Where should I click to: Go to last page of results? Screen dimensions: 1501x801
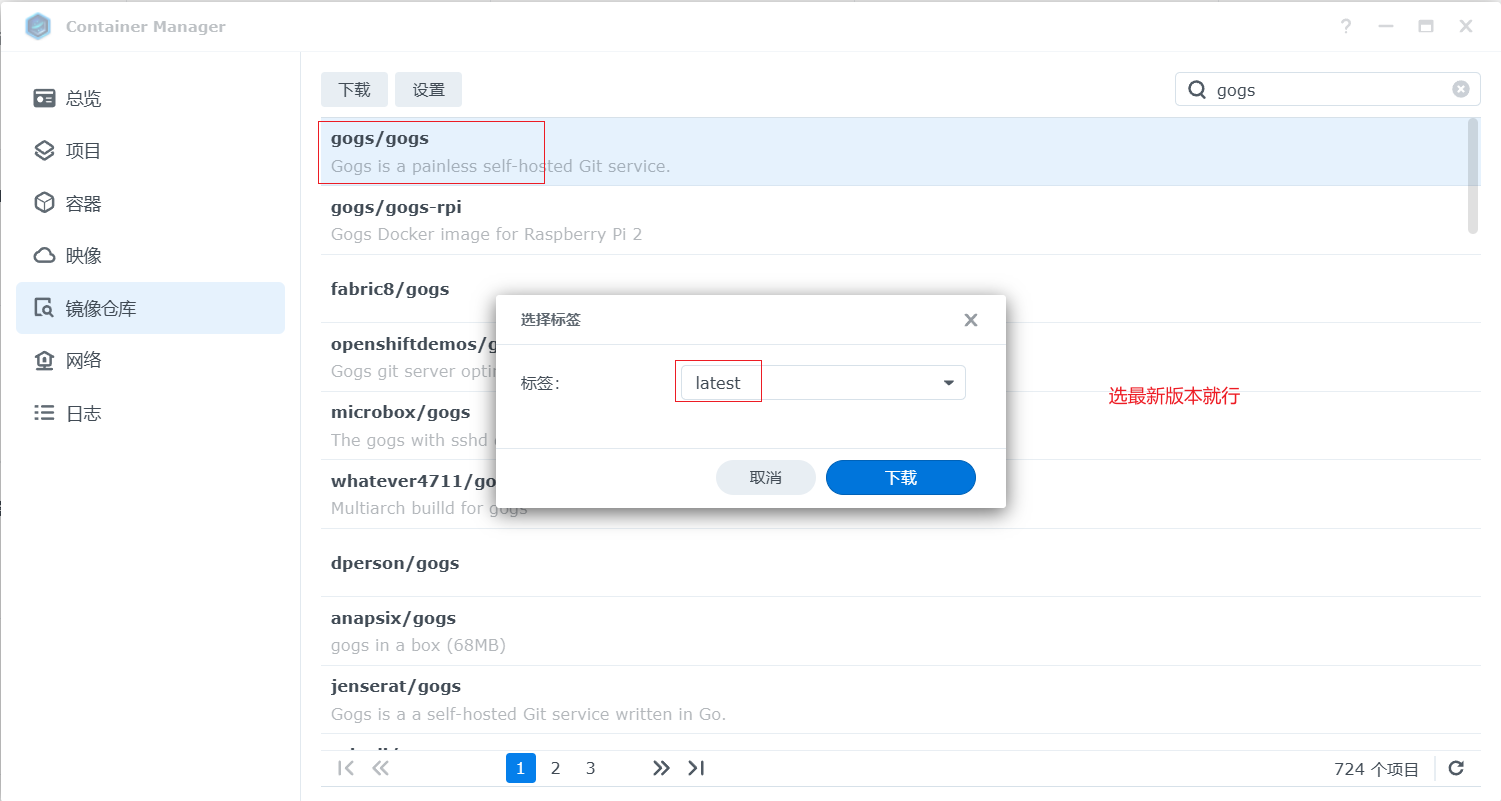click(x=697, y=768)
